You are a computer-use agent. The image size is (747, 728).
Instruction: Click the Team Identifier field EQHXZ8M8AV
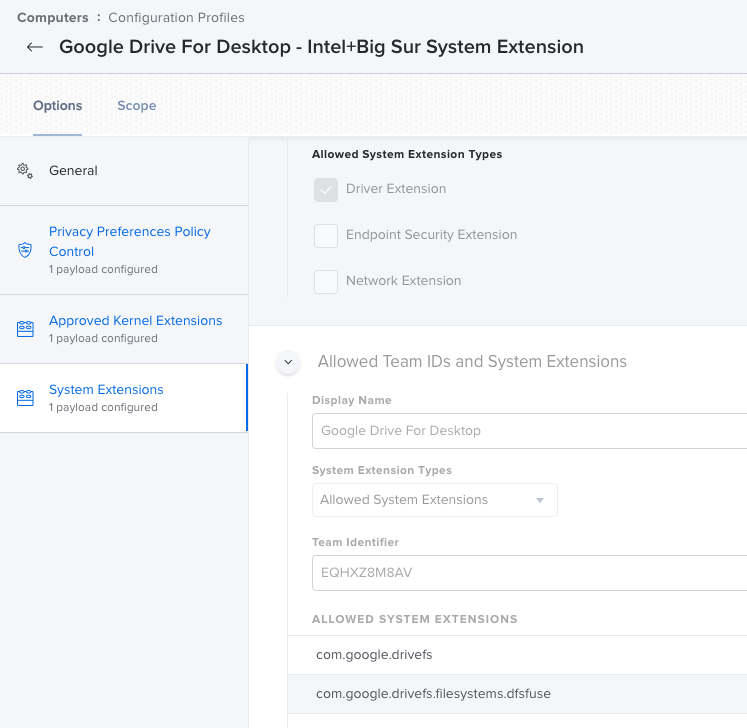pos(529,573)
